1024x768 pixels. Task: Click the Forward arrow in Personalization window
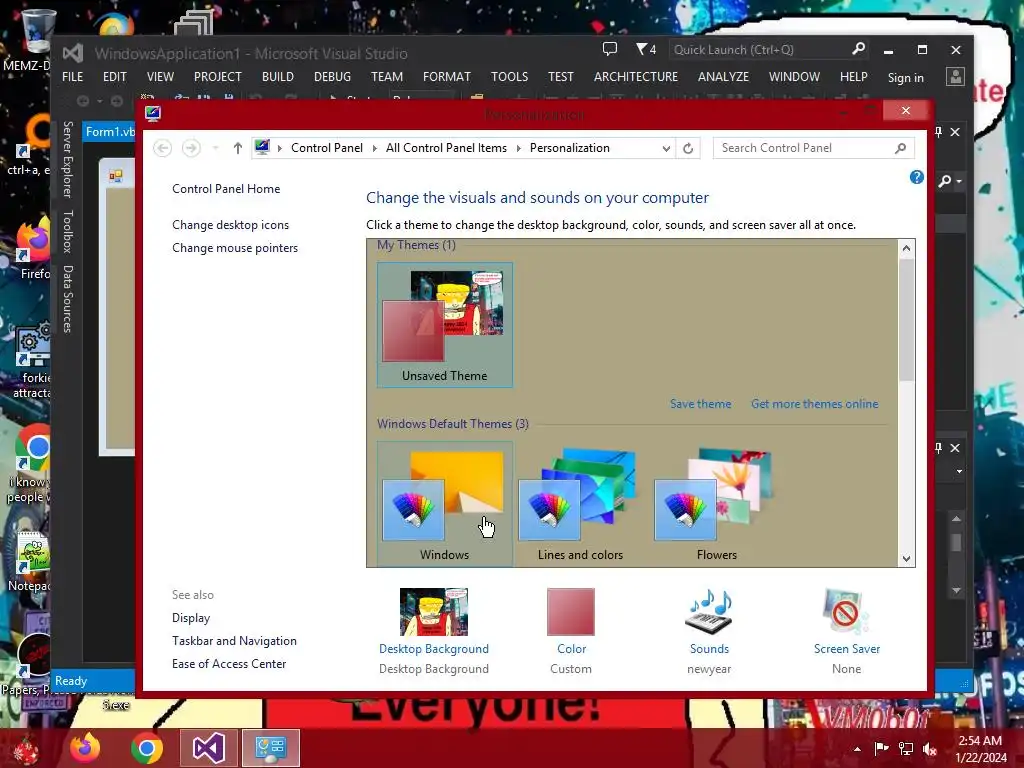coord(191,148)
